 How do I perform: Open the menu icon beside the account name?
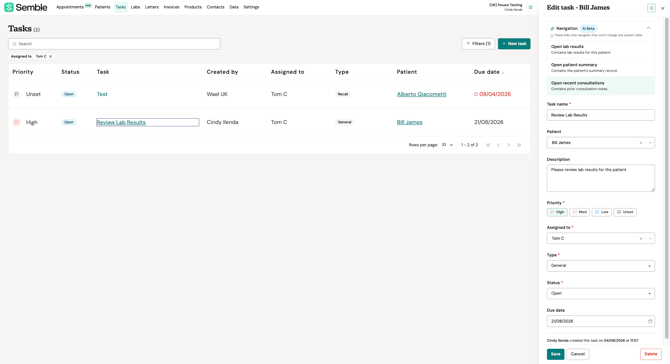coord(530,7)
